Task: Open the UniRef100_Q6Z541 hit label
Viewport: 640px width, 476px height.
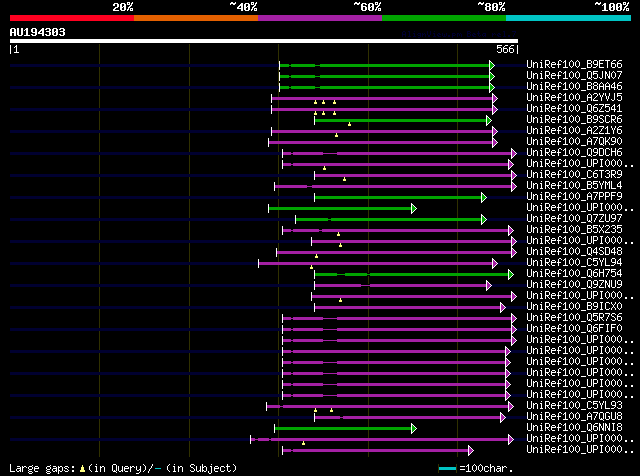Action: [574, 108]
